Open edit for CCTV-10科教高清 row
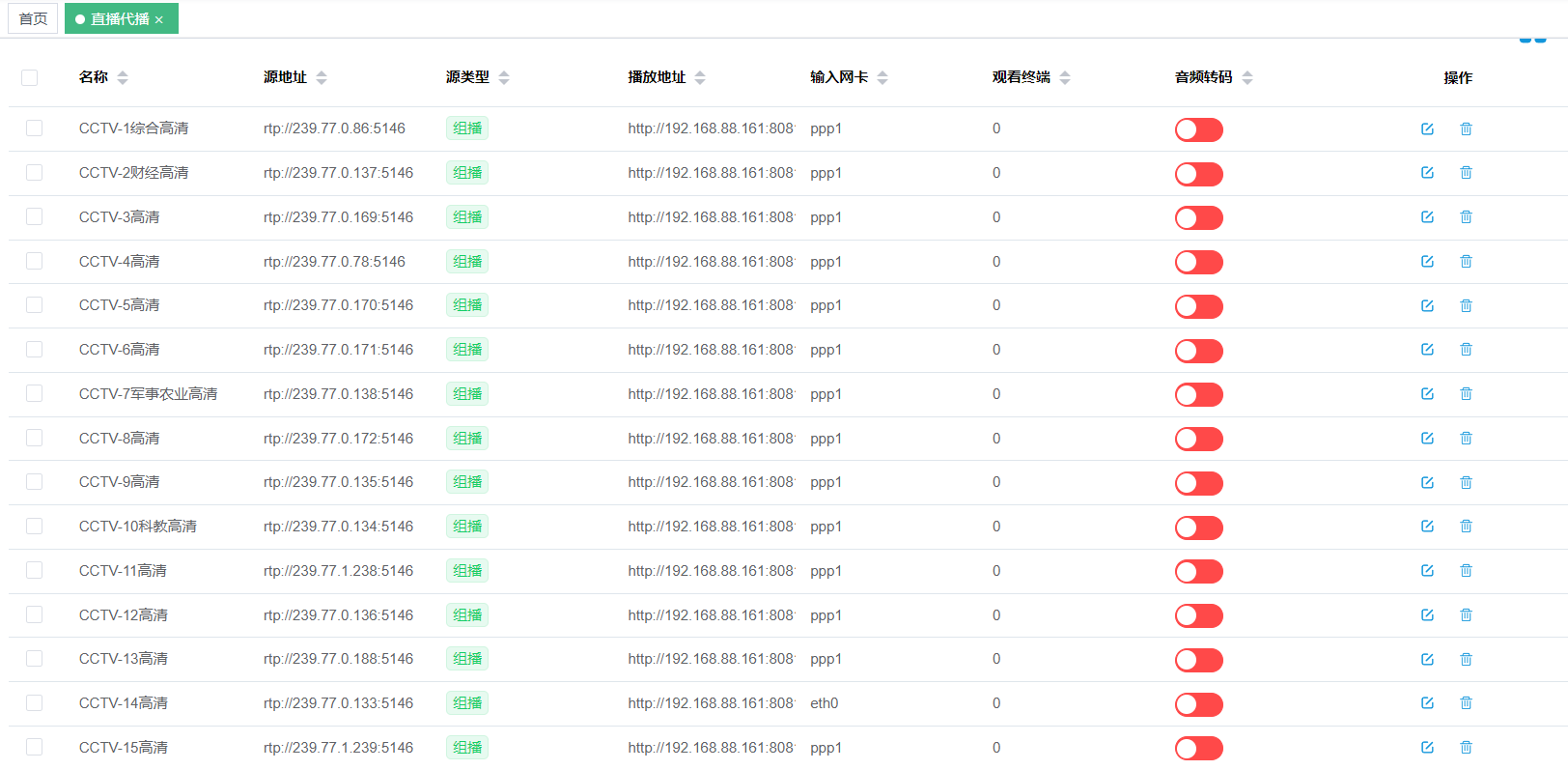The image size is (1568, 770). coord(1427,527)
